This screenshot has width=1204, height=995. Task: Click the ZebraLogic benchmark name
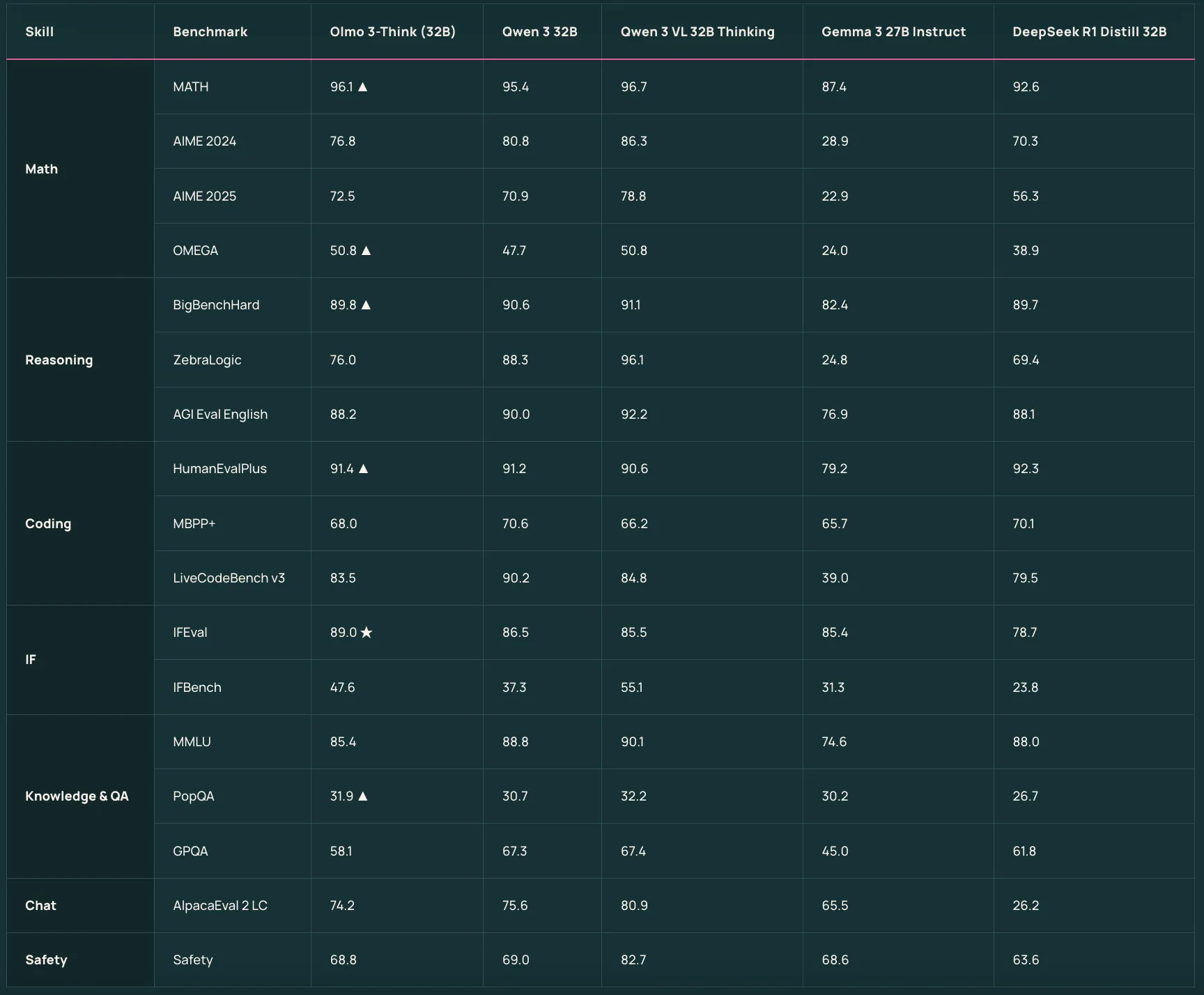pos(207,360)
